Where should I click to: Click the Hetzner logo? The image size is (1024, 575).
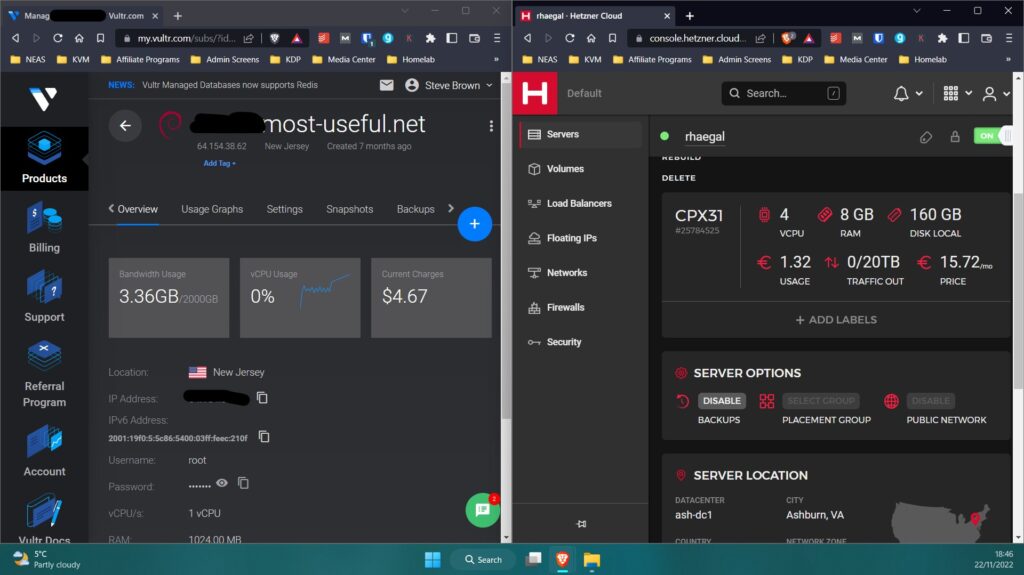tap(535, 93)
